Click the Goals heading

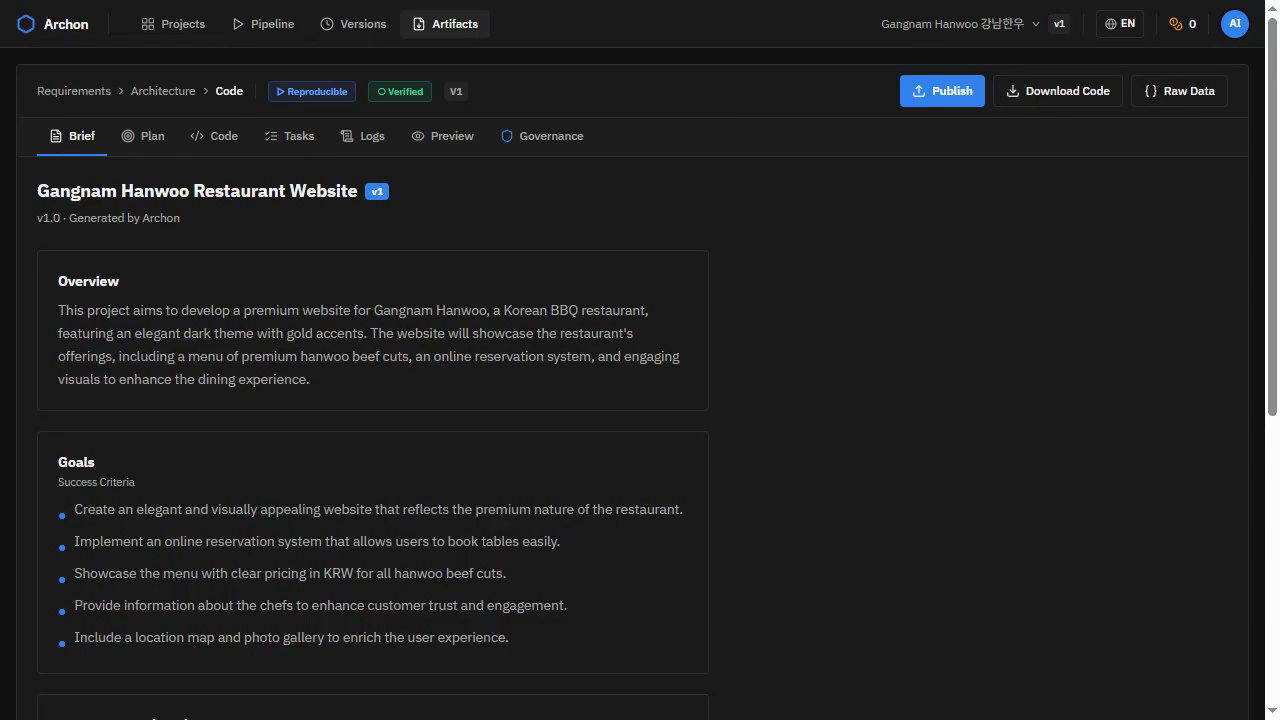click(x=76, y=462)
